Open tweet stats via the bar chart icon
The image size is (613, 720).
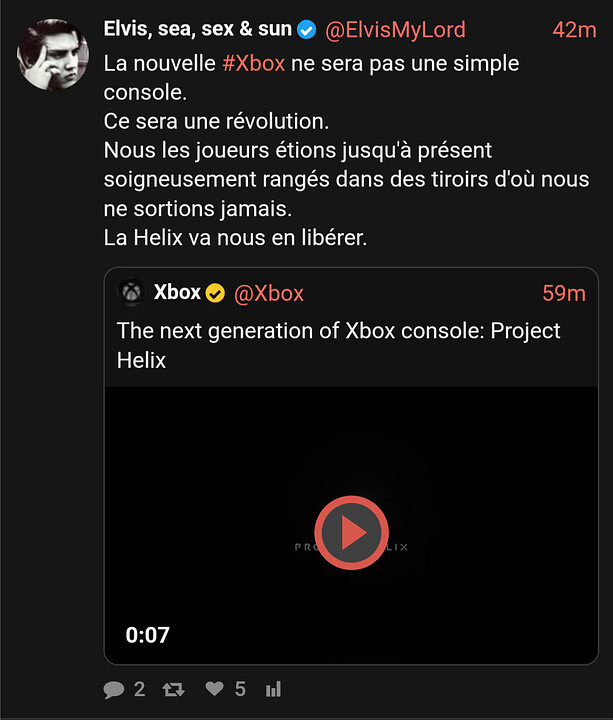pos(273,689)
